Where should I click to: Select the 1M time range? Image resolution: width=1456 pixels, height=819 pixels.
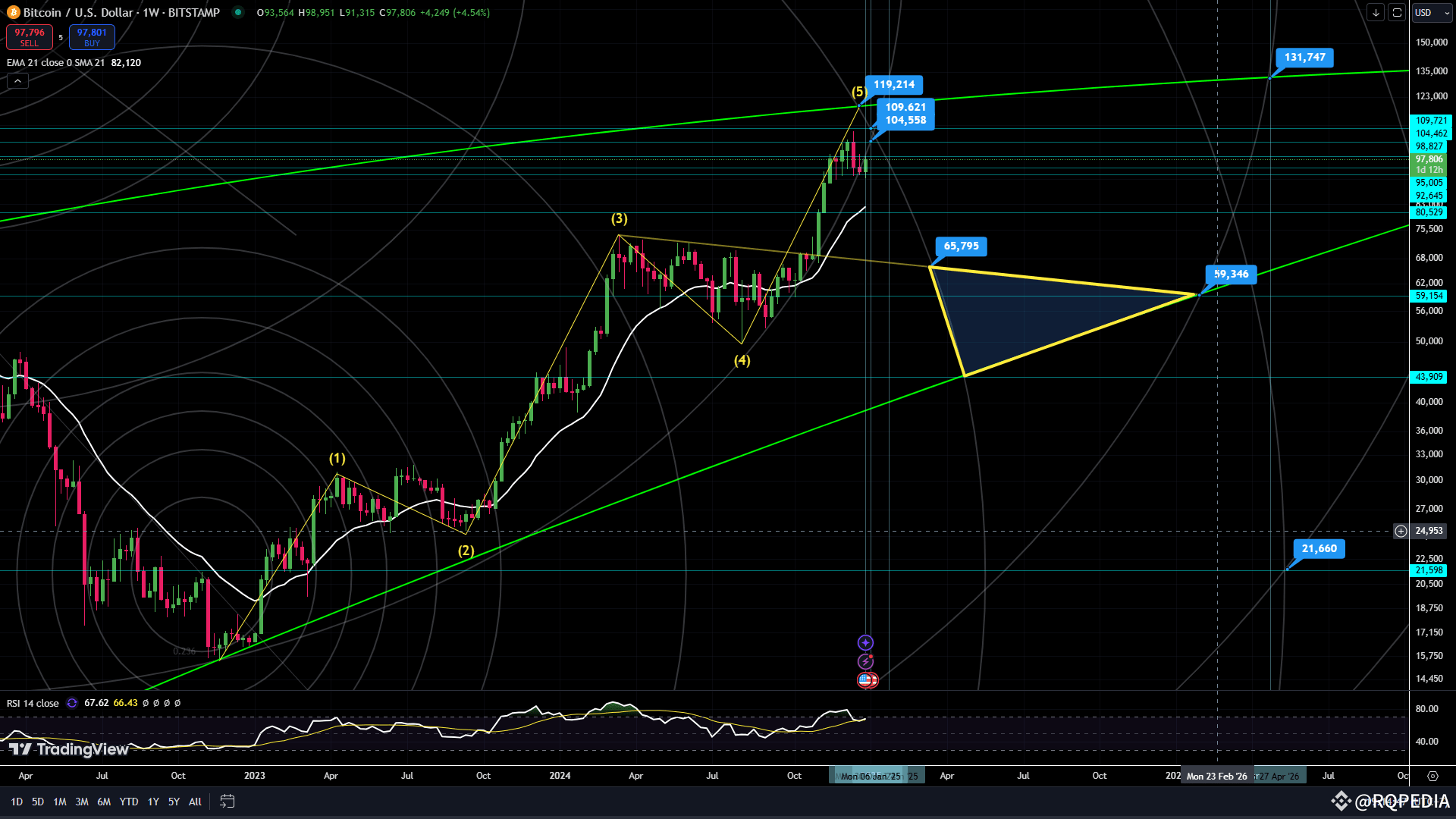(60, 802)
